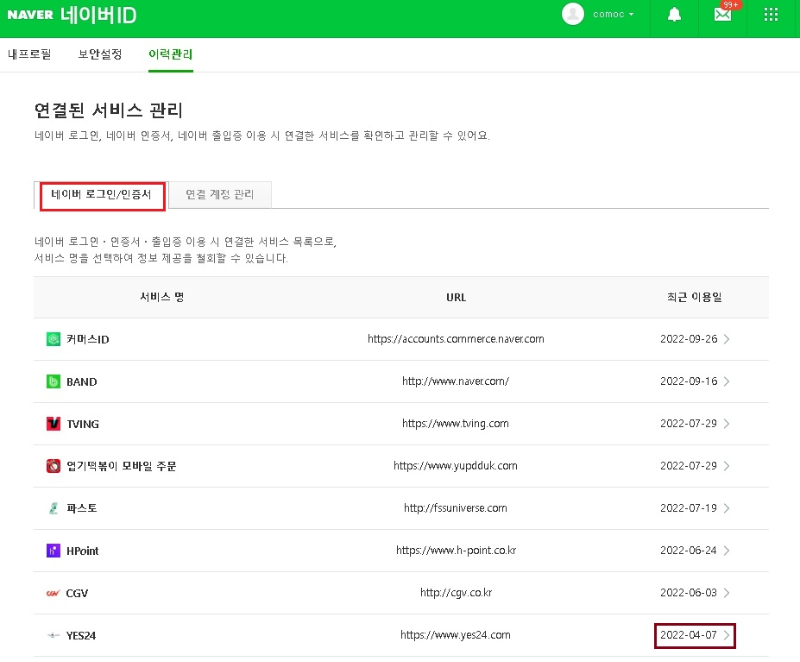Click URL http://fssuniverse.com
800x662 pixels.
coord(456,508)
